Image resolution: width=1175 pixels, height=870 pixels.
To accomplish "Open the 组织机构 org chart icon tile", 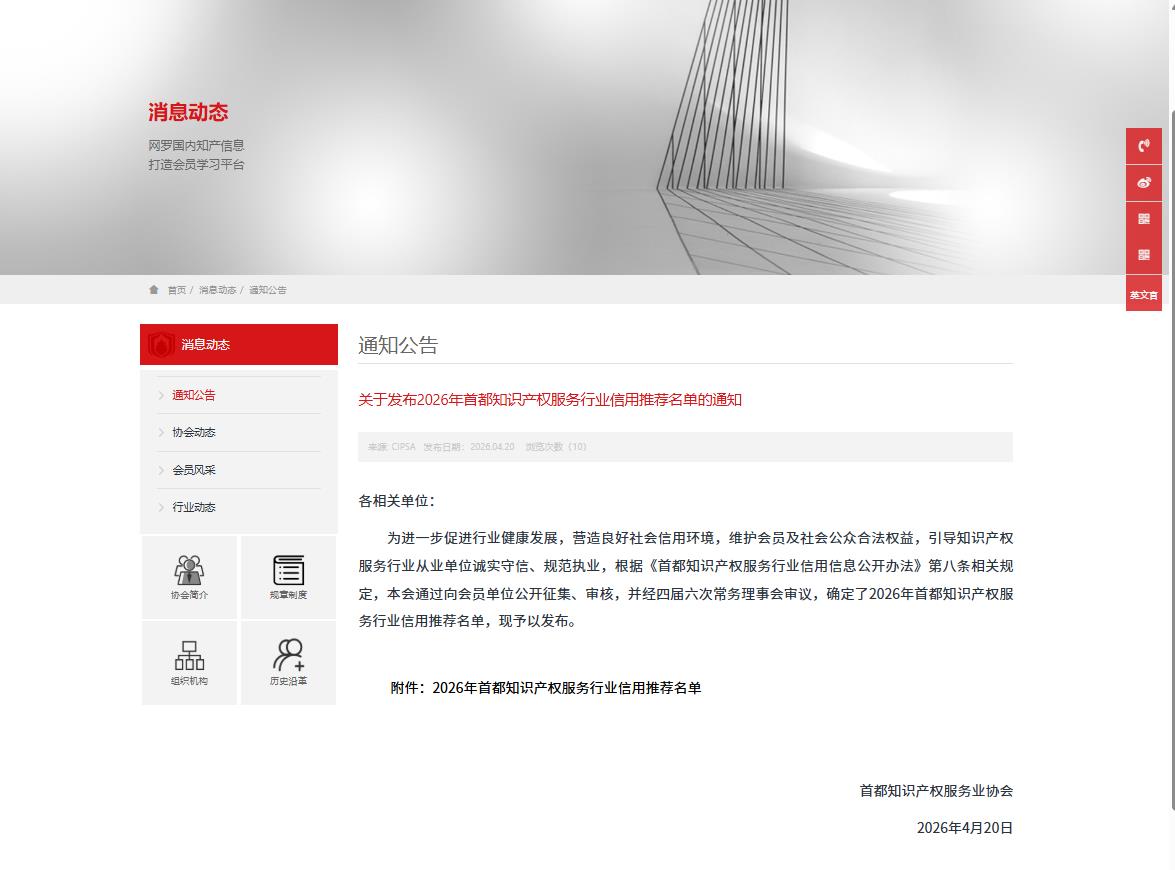I will pos(189,662).
